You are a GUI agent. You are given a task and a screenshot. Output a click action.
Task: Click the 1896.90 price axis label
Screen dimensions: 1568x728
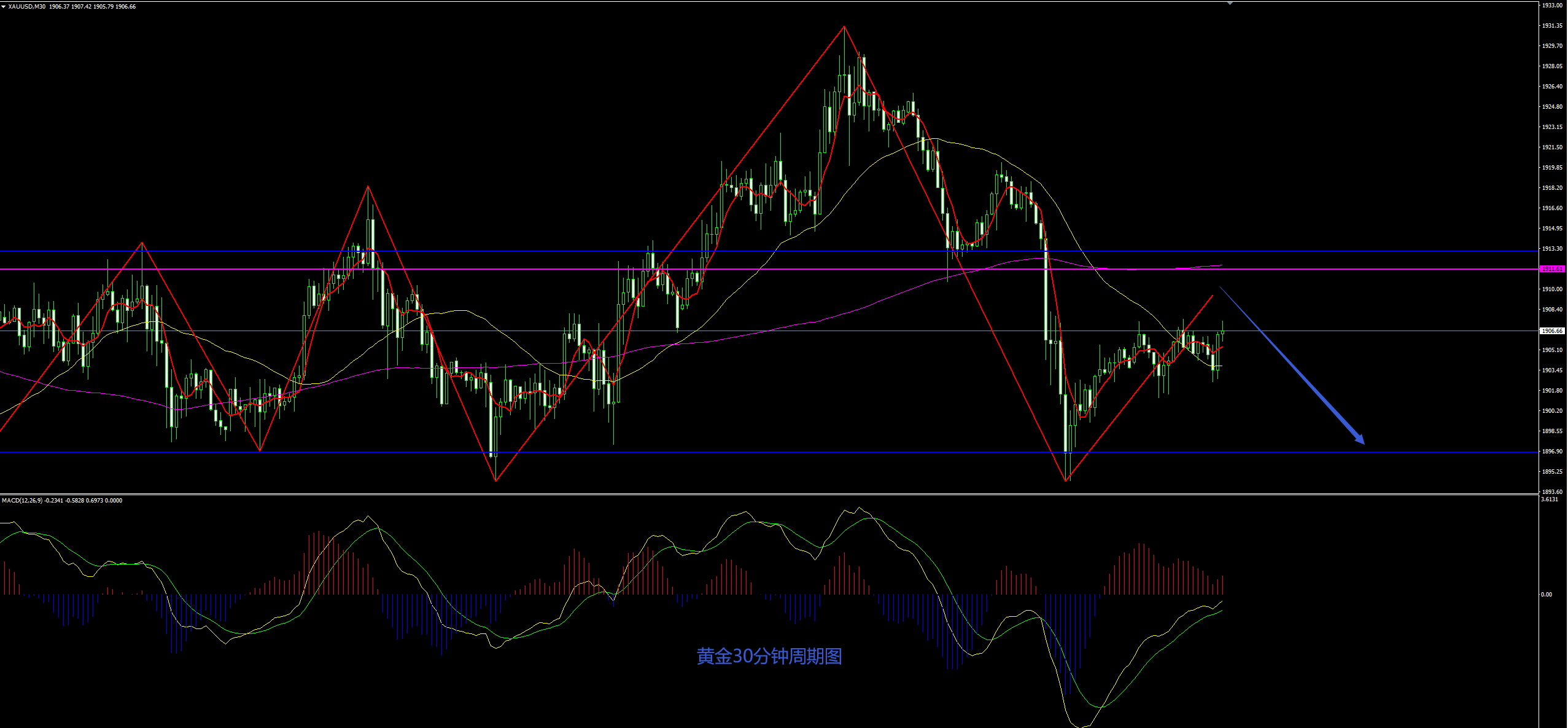[x=1552, y=452]
